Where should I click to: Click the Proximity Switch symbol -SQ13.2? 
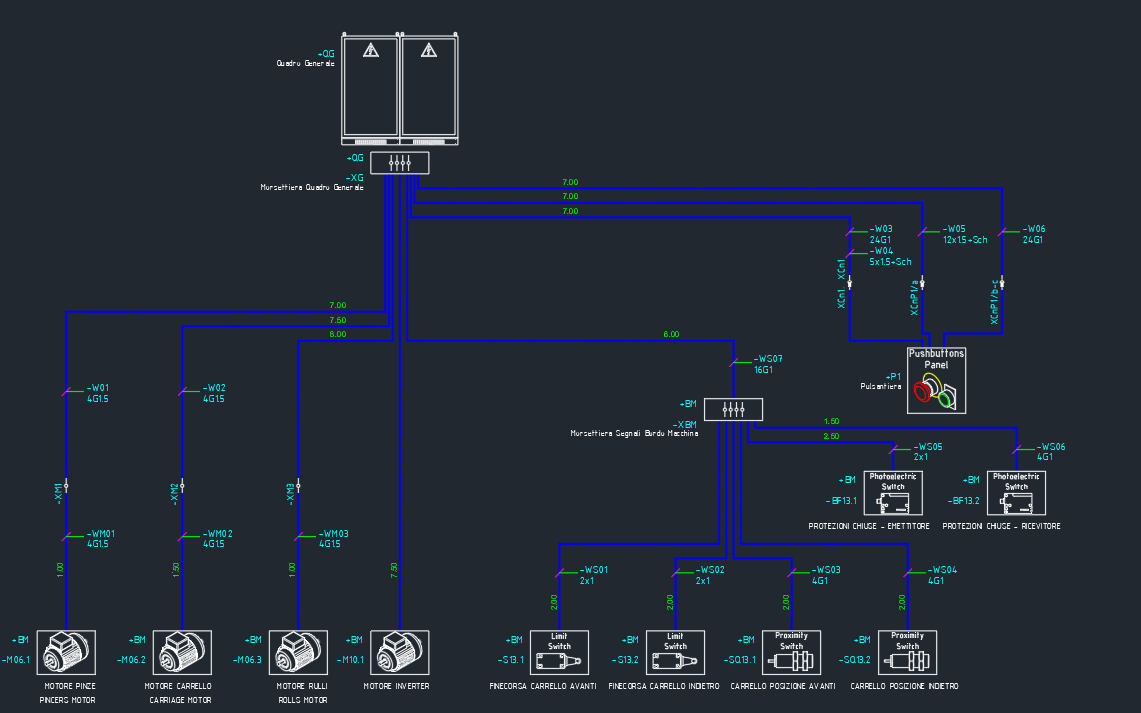click(x=906, y=652)
